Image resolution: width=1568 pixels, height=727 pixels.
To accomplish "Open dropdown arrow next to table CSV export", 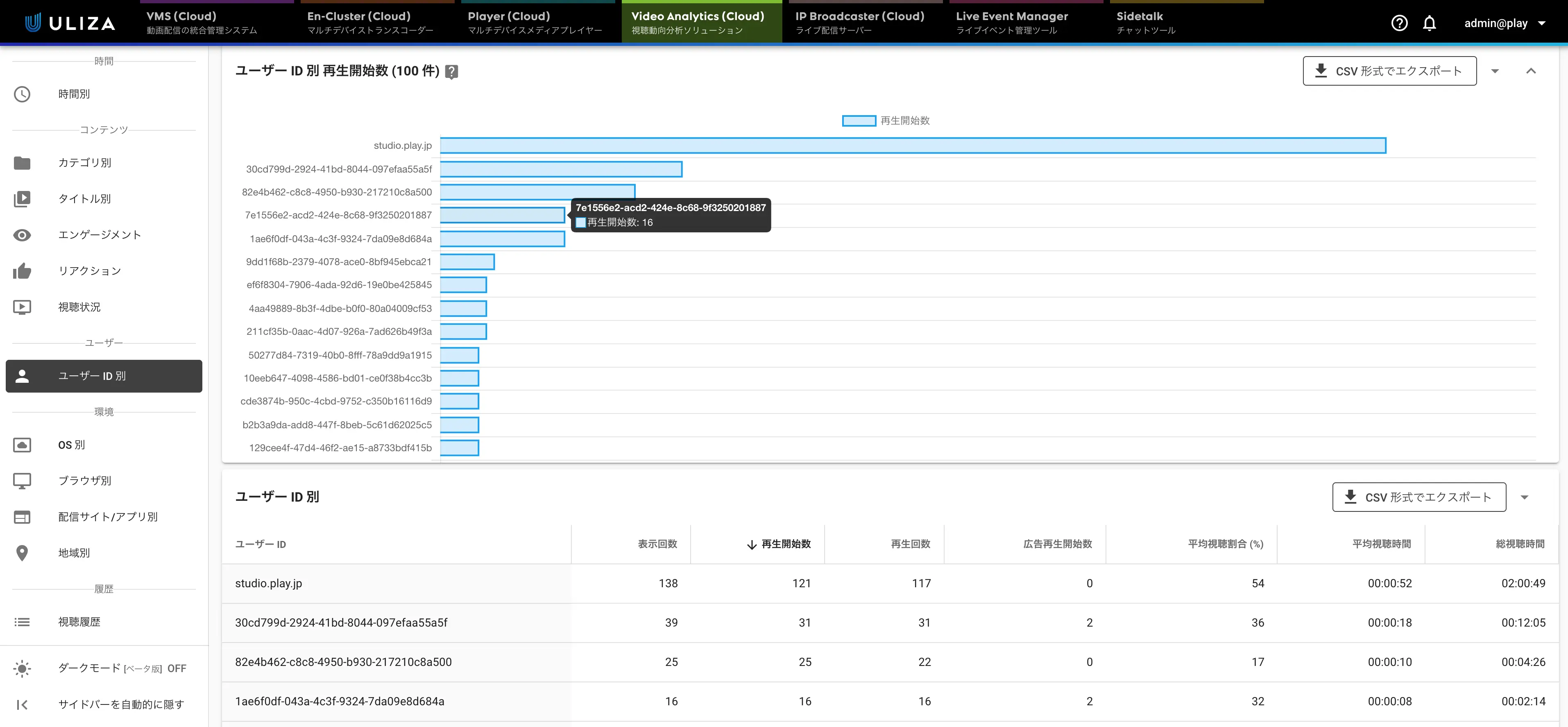I will 1524,498.
